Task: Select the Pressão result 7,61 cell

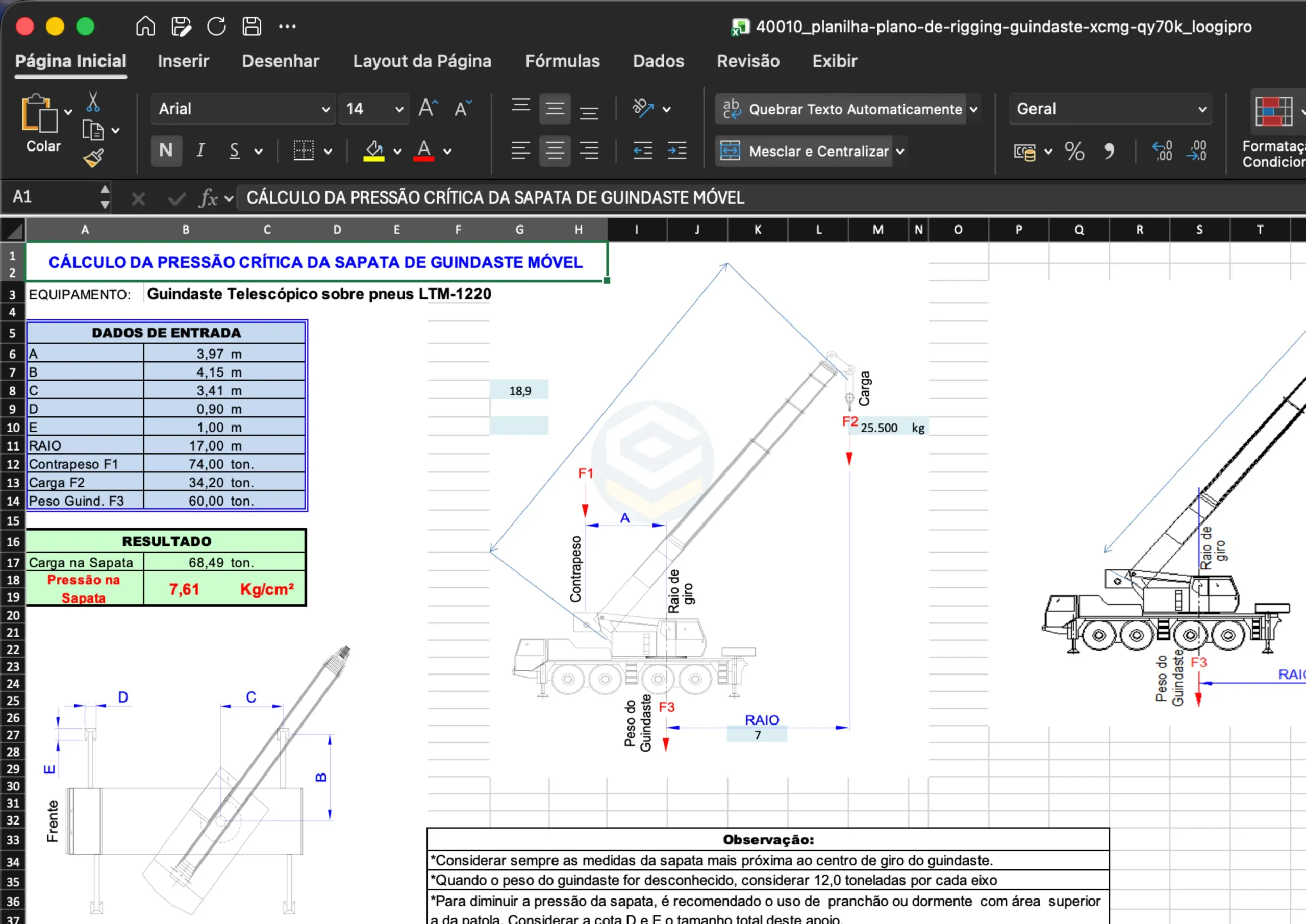Action: point(184,589)
